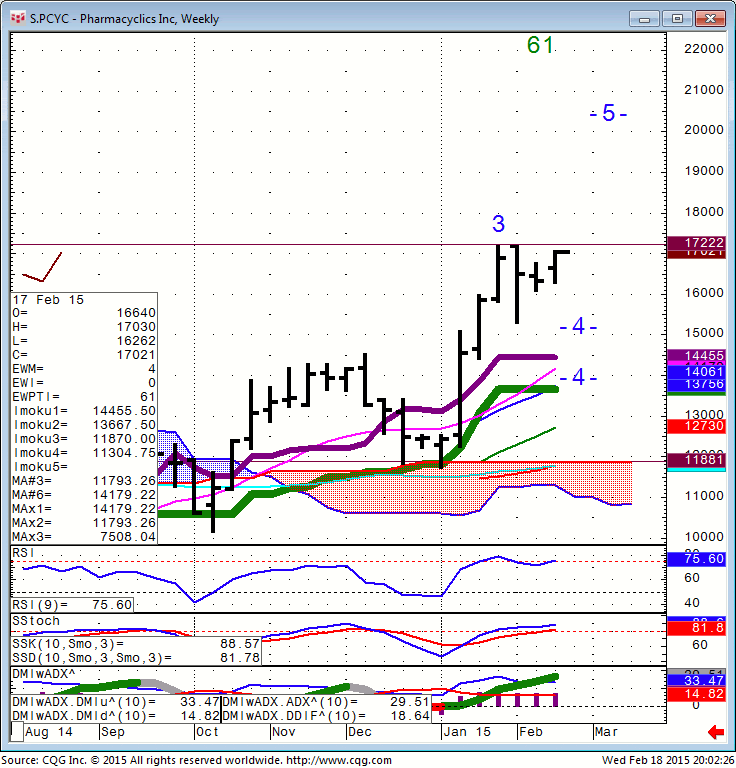Click the CQG chart icon in the title bar

(x=18, y=19)
